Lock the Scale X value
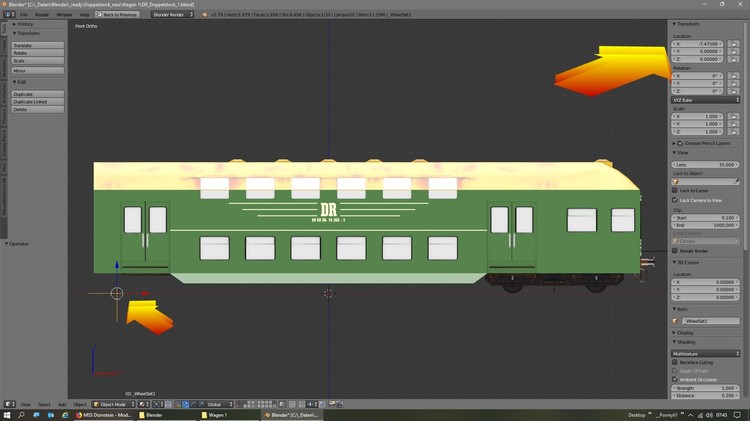 click(x=733, y=116)
